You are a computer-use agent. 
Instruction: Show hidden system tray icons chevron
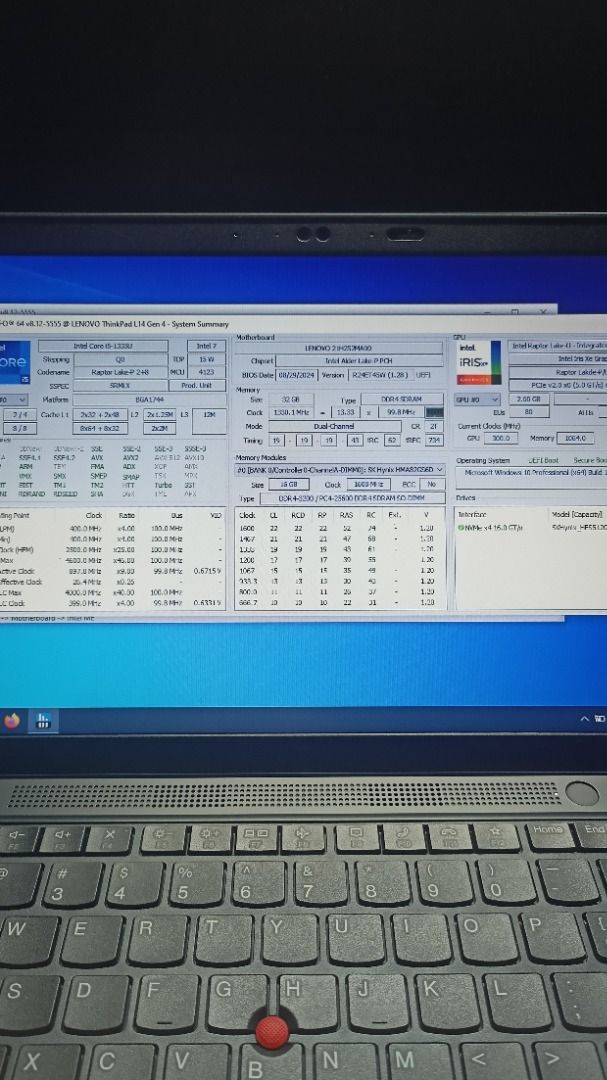coord(584,719)
